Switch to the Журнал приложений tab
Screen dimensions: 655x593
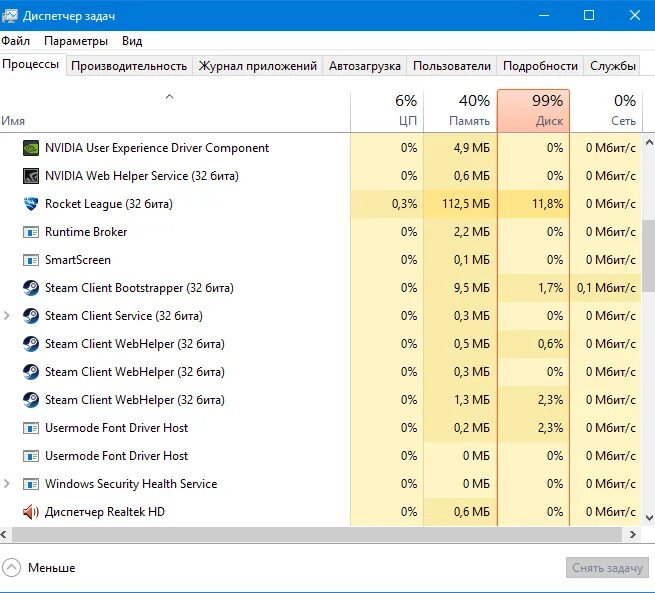click(258, 66)
